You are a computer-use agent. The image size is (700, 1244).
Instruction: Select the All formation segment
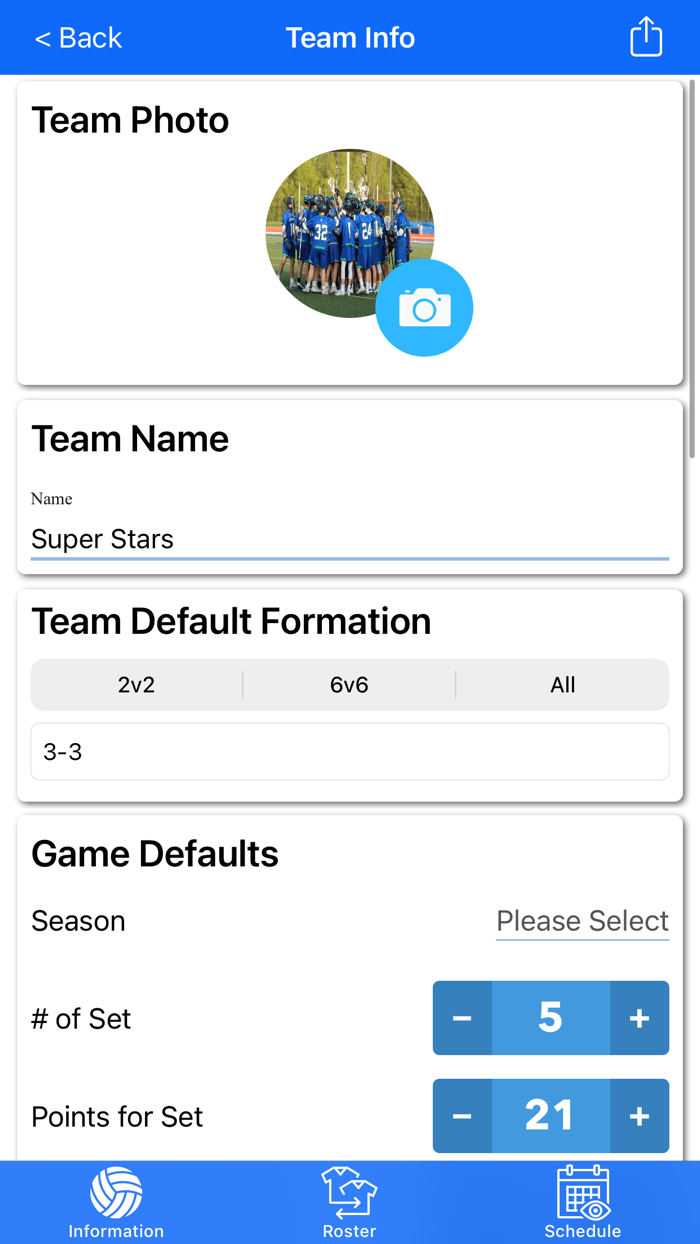tap(562, 685)
